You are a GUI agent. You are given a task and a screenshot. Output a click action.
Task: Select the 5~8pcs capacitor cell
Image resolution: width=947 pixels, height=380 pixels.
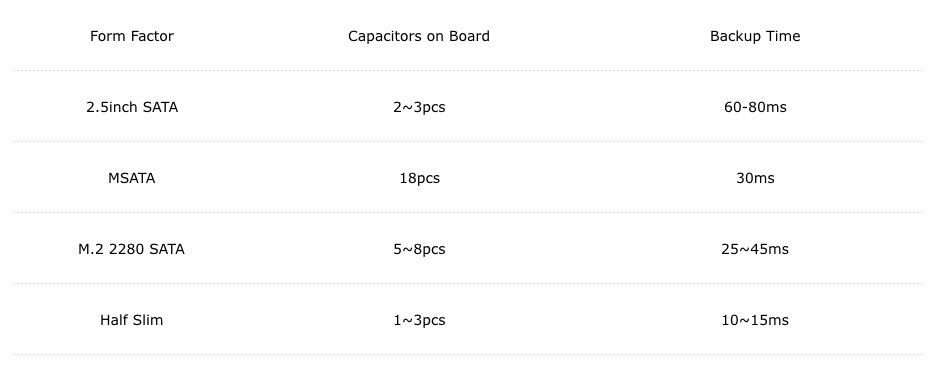(x=419, y=249)
